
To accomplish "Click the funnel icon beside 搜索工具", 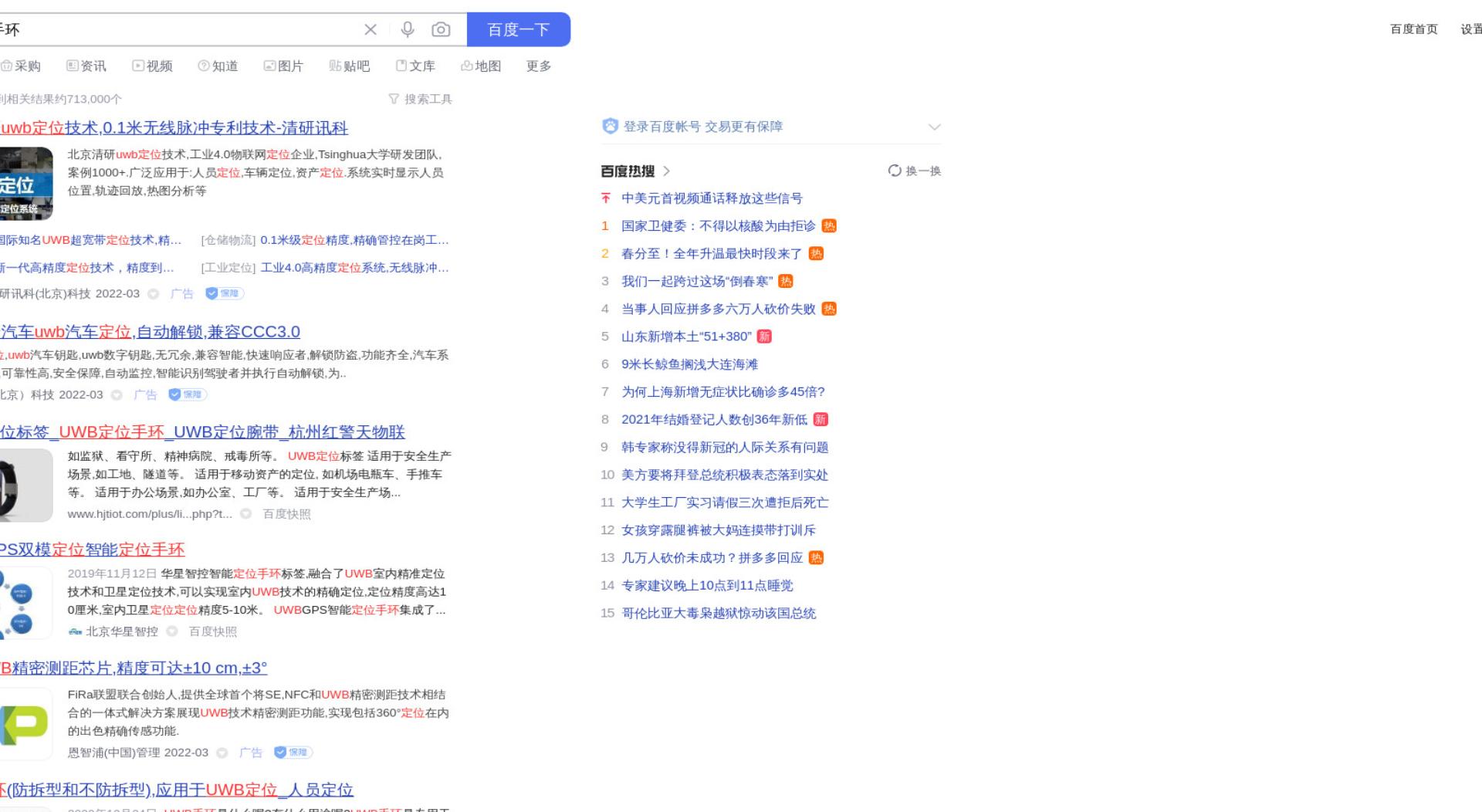I will click(394, 99).
